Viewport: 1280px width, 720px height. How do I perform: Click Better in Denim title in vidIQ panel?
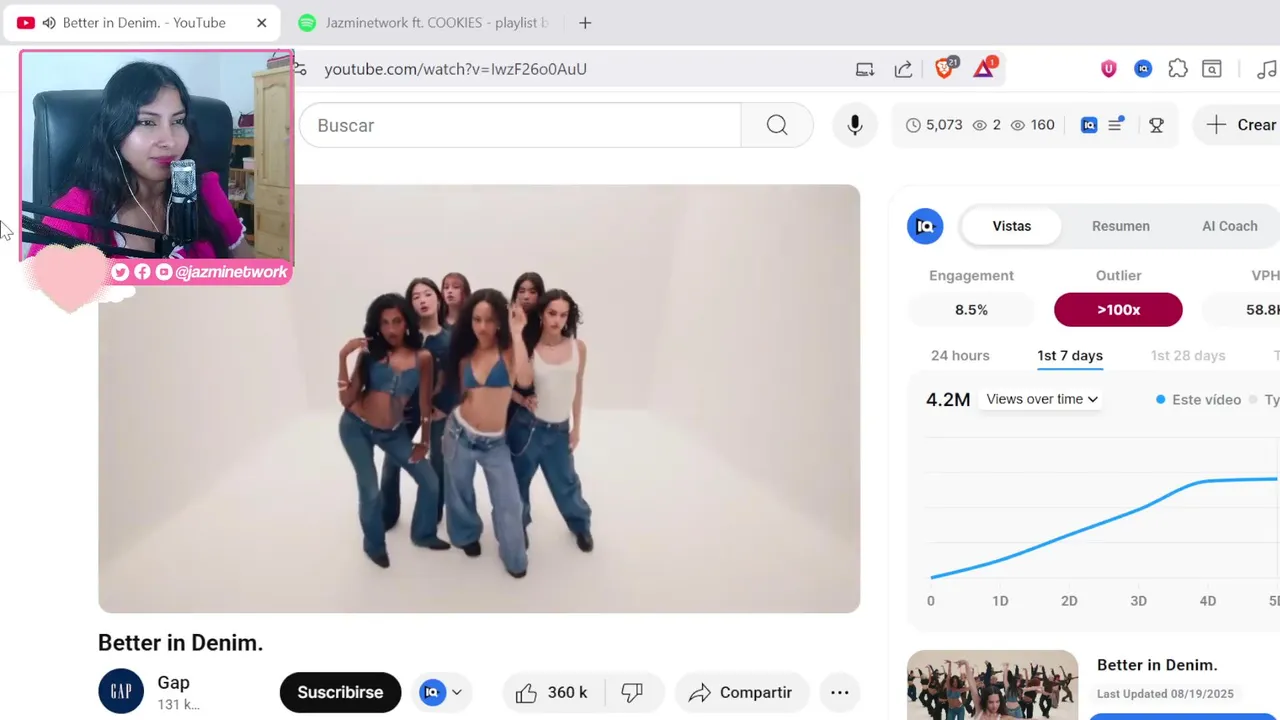click(1157, 665)
